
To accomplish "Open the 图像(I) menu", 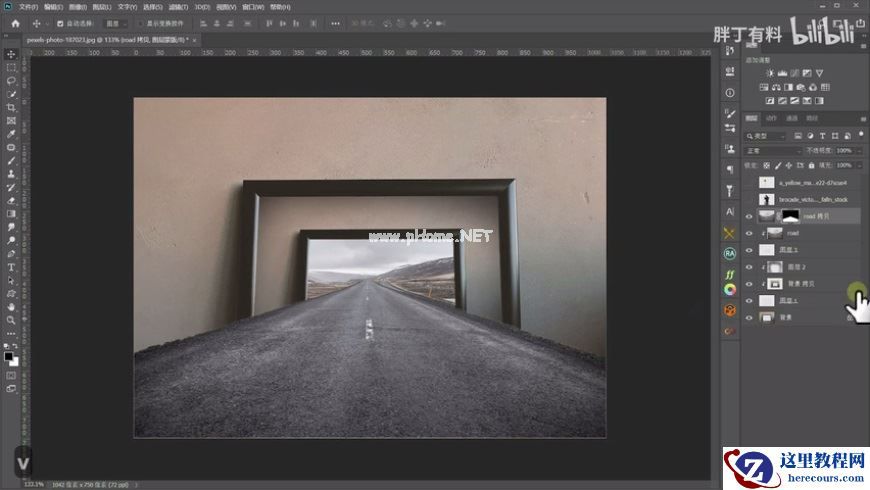I will pyautogui.click(x=78, y=7).
